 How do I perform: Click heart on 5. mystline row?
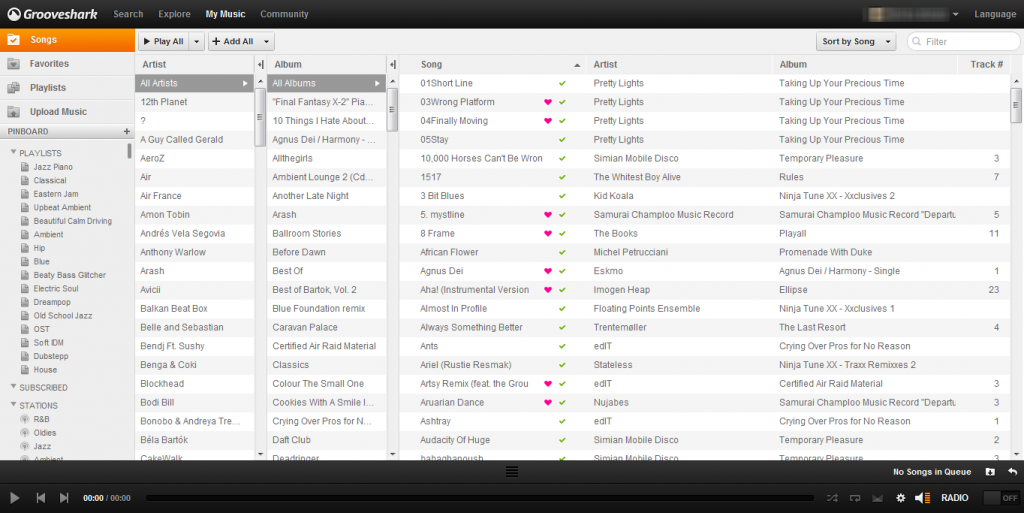tap(548, 215)
